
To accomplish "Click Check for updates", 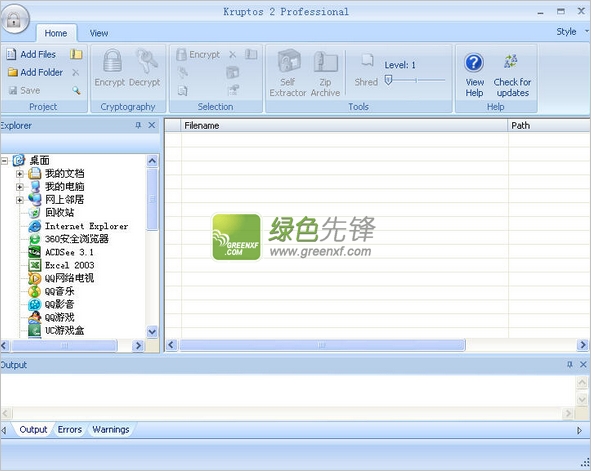I will coord(512,75).
